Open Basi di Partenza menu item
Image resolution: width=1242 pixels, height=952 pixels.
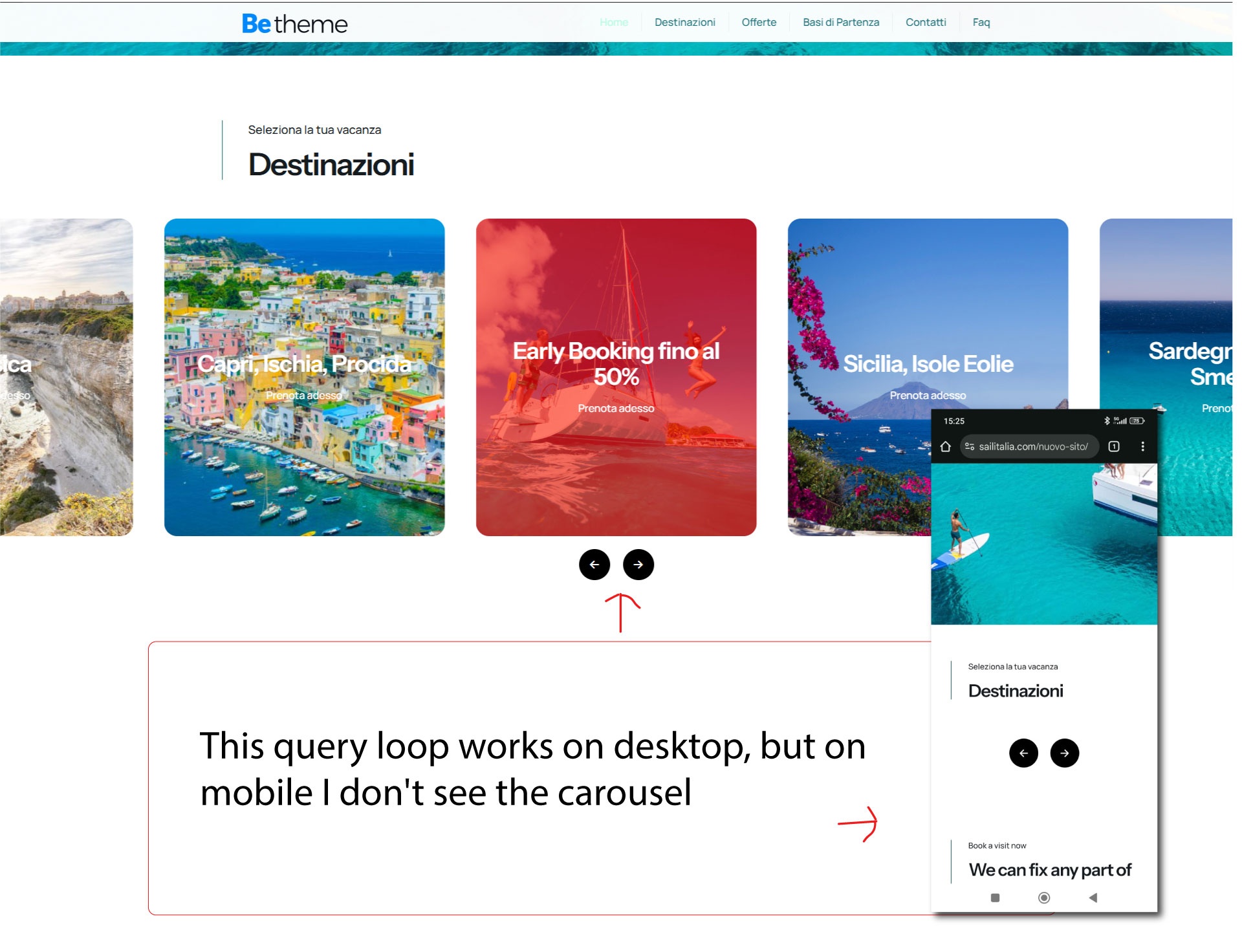840,22
